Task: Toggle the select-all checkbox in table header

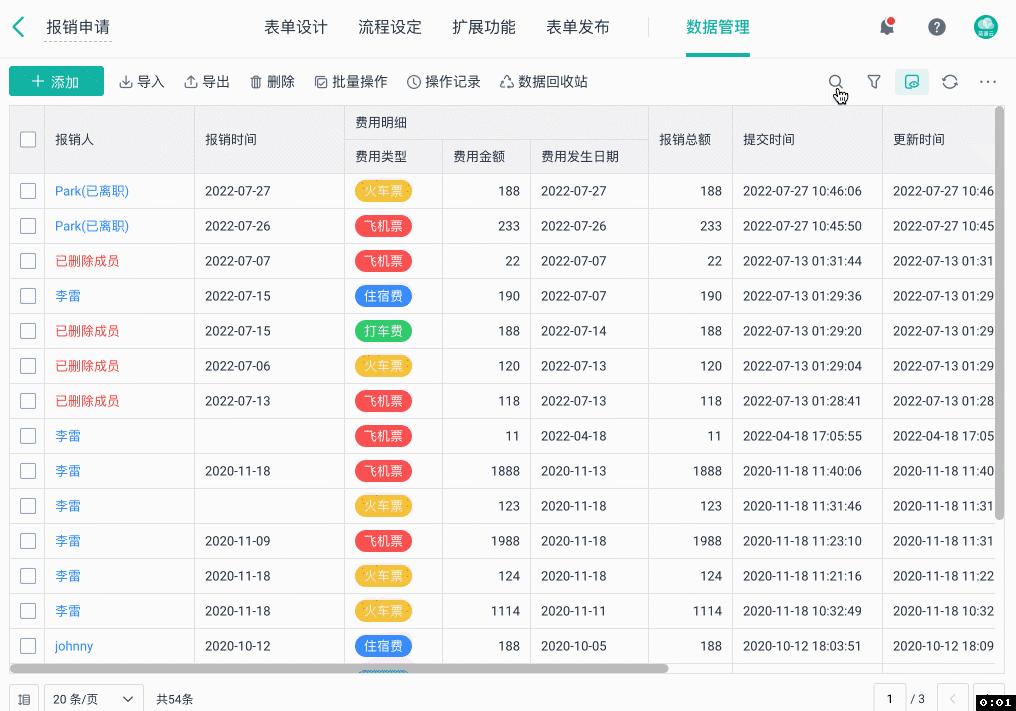Action: point(28,139)
